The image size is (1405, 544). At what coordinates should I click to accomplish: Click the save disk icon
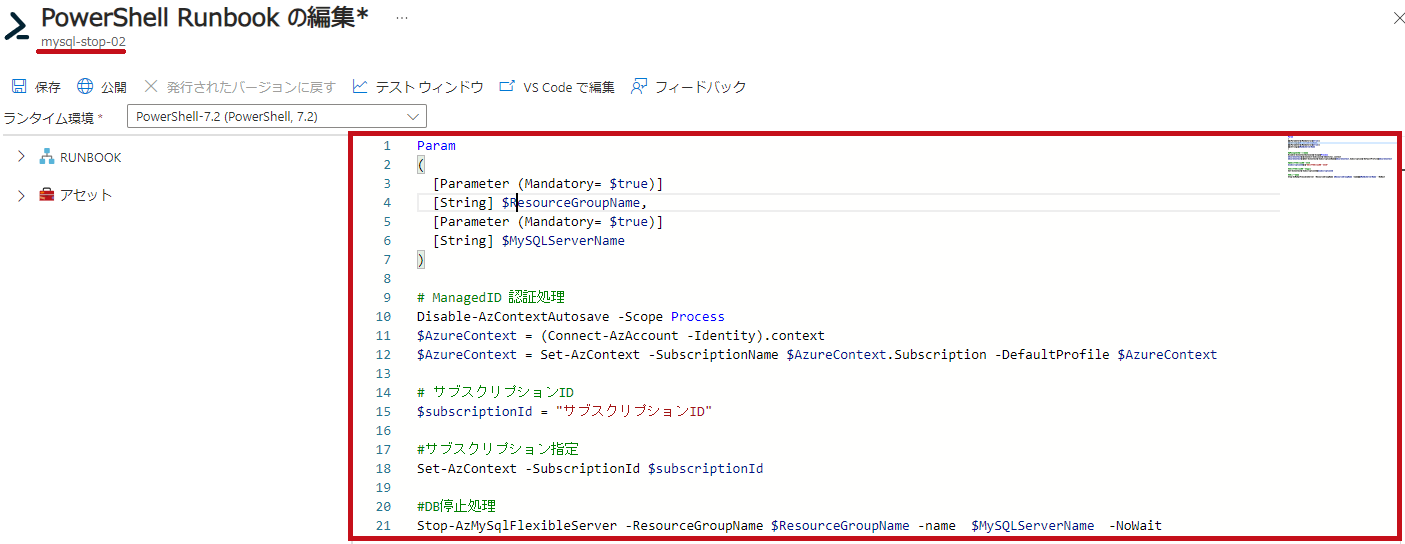(x=19, y=87)
